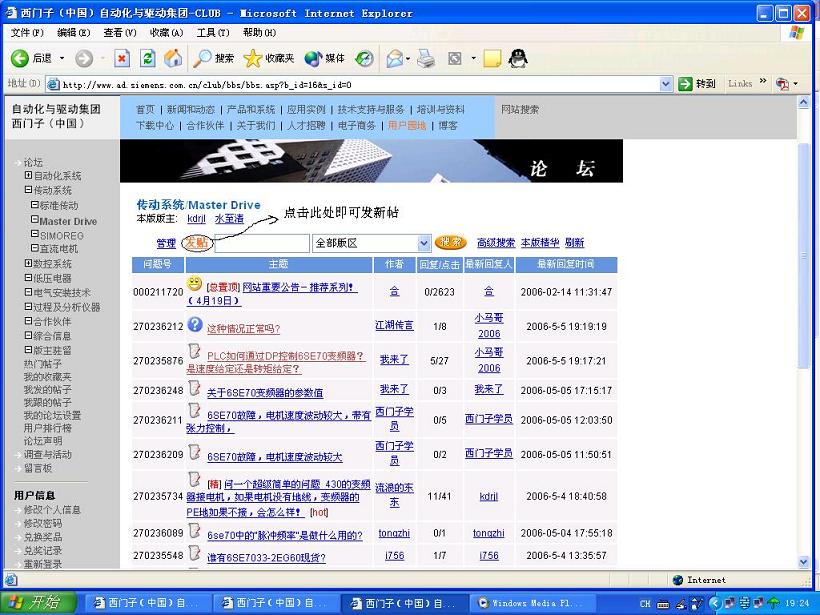This screenshot has width=820, height=615.
Task: Click the 博客 blog navigation link
Action: click(448, 126)
